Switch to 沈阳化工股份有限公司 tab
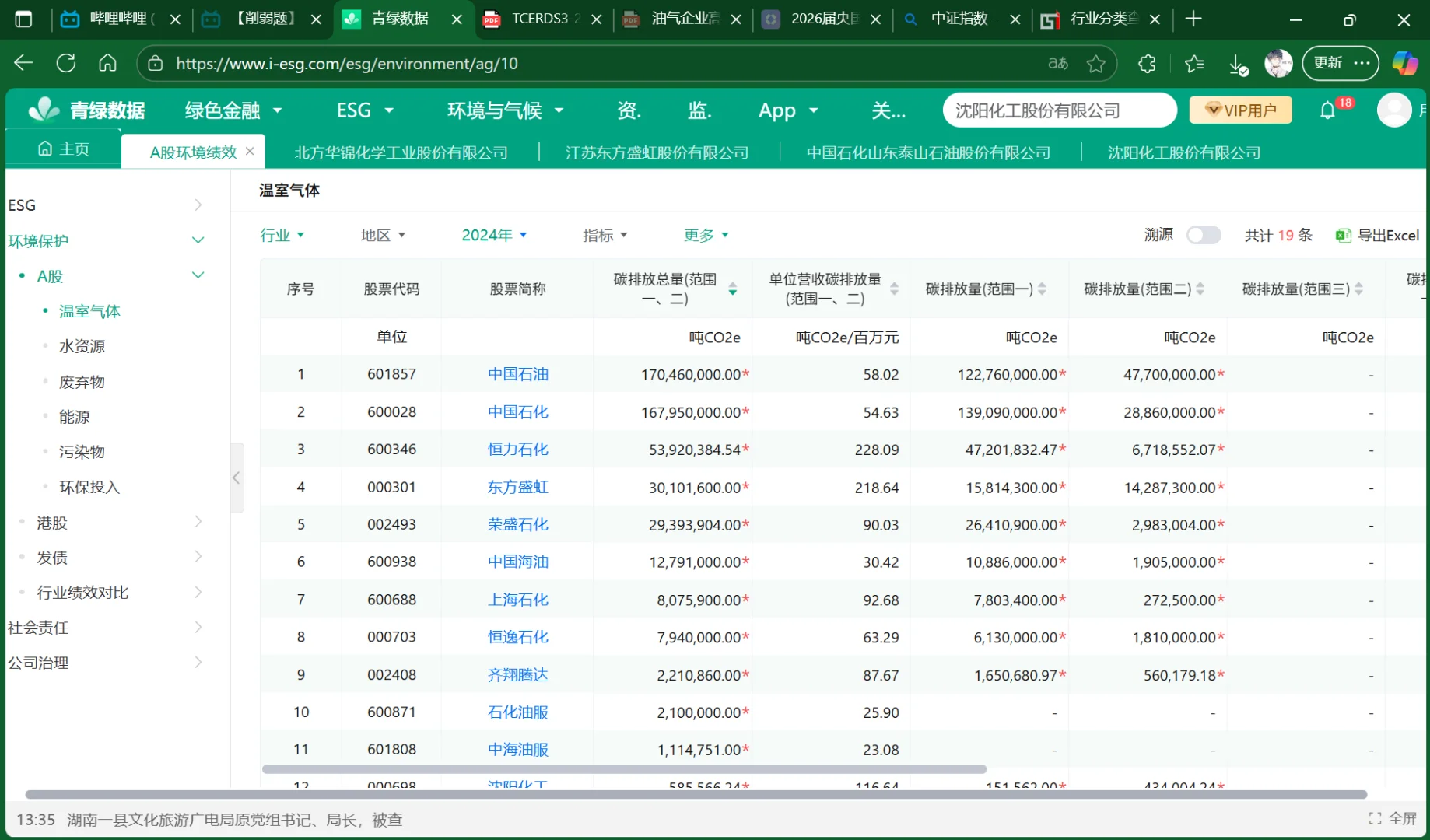 tap(1184, 152)
